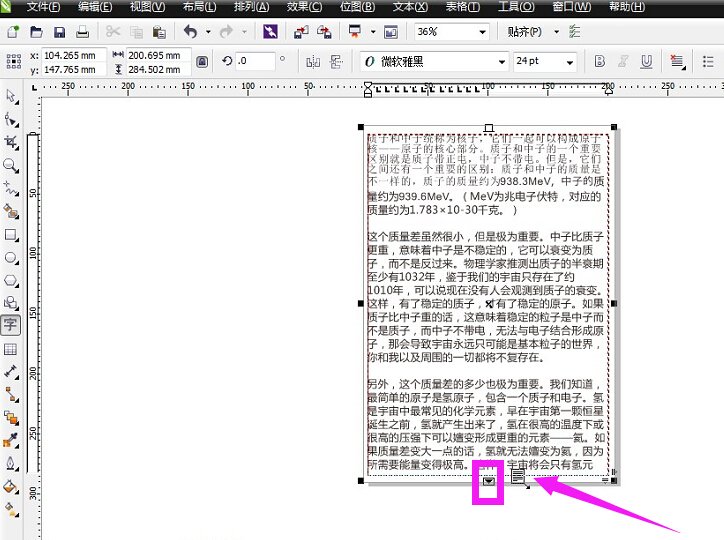
Task: Cut with the scissors icon
Action: pos(113,31)
